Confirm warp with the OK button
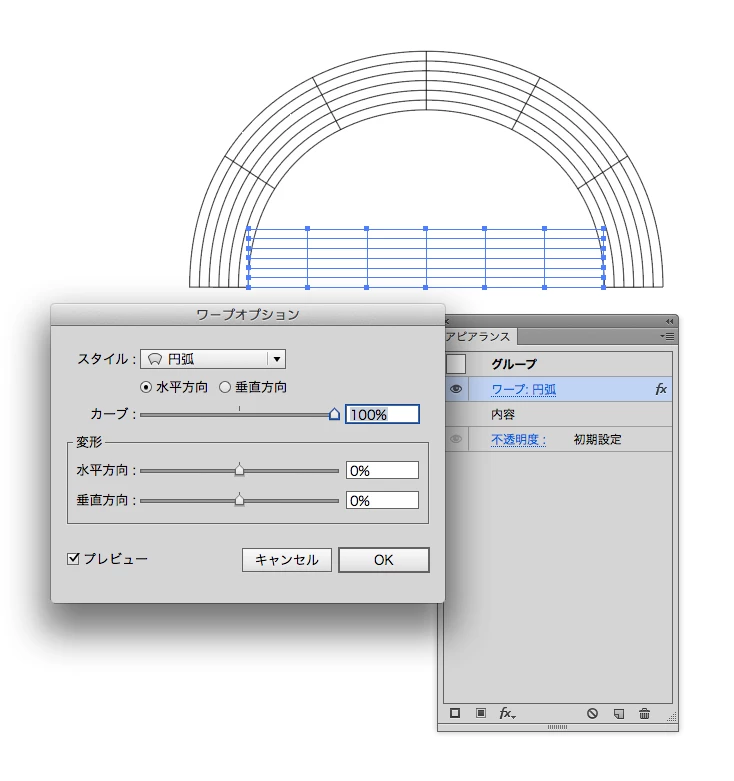The image size is (734, 781). tap(383, 560)
